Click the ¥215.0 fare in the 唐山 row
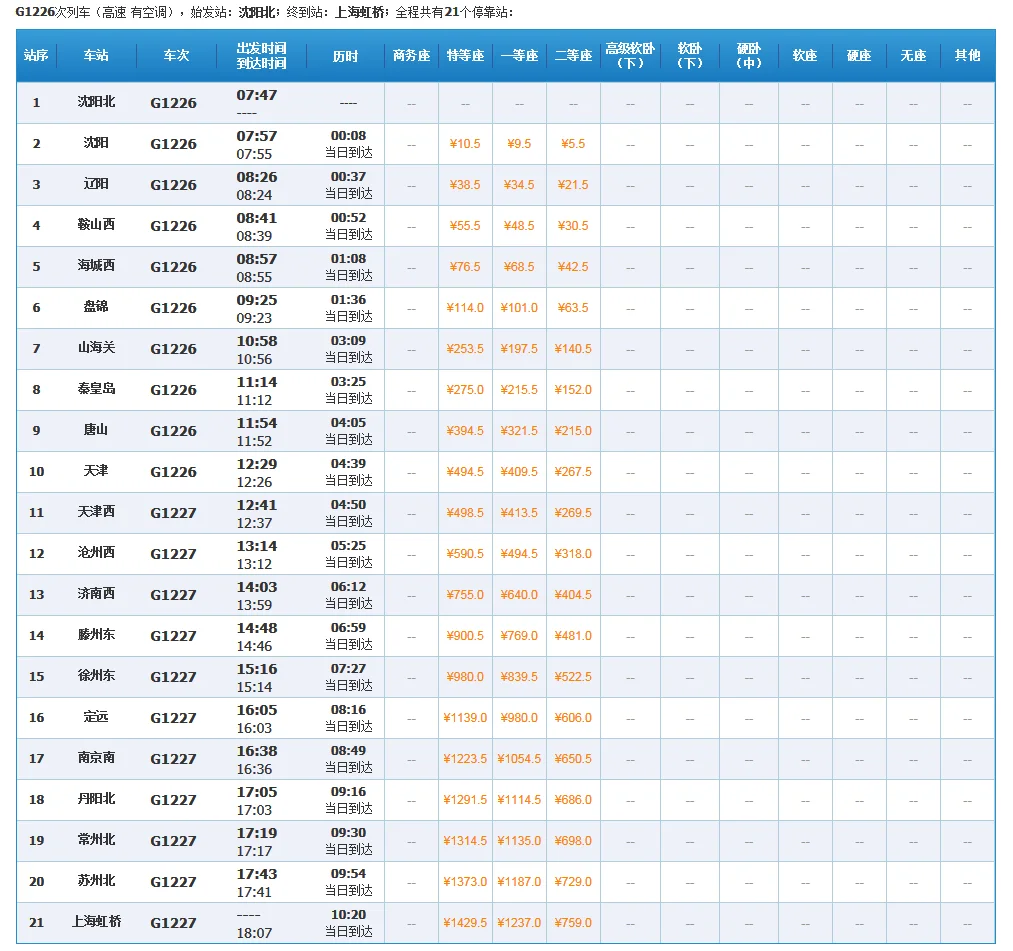 pyautogui.click(x=573, y=431)
